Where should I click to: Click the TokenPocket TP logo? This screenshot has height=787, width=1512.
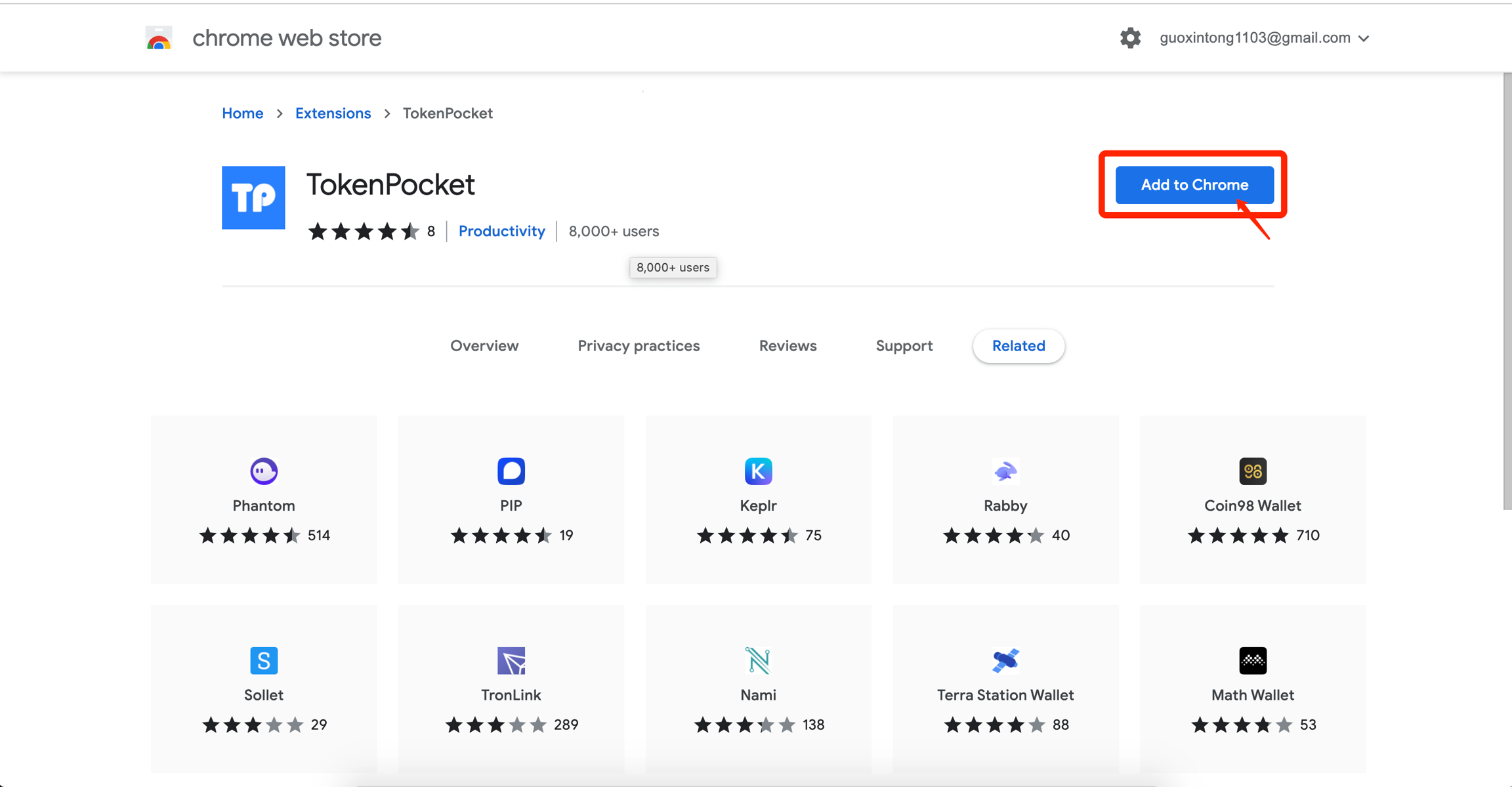coord(253,198)
